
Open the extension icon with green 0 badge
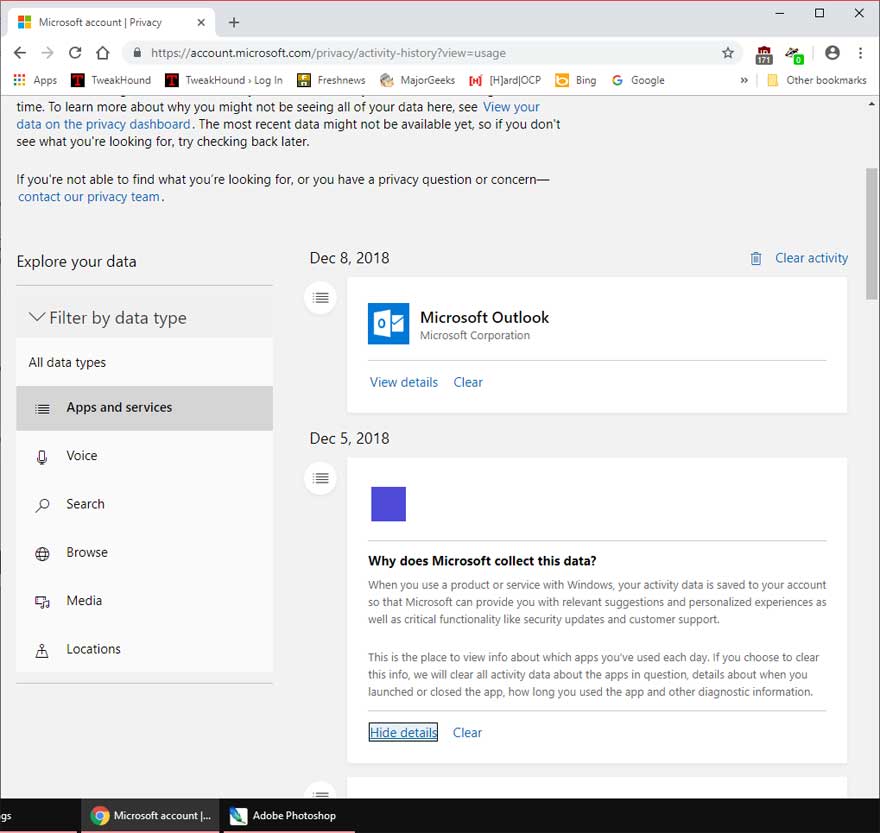tap(795, 54)
